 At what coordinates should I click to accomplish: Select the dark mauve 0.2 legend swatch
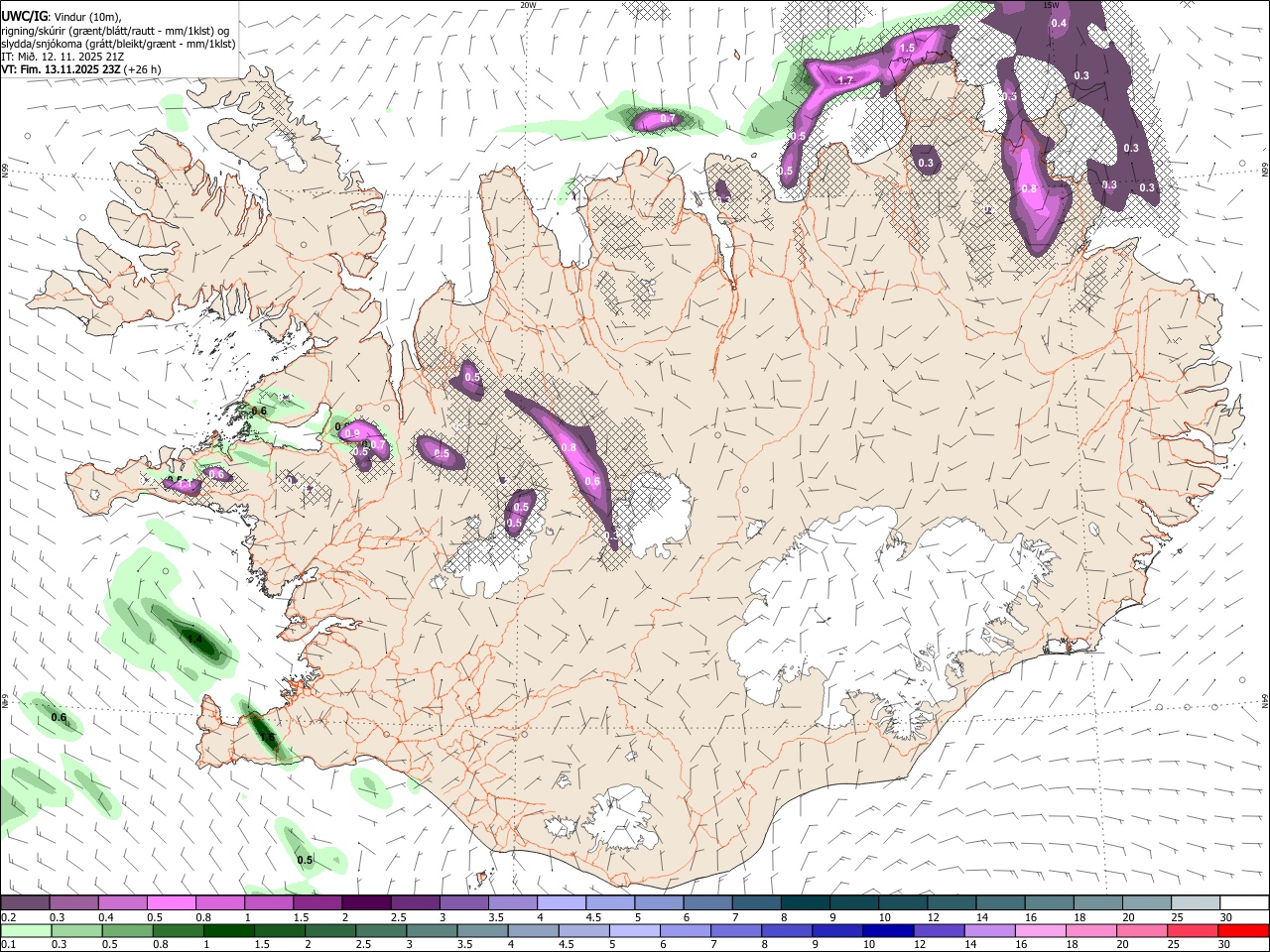click(25, 902)
